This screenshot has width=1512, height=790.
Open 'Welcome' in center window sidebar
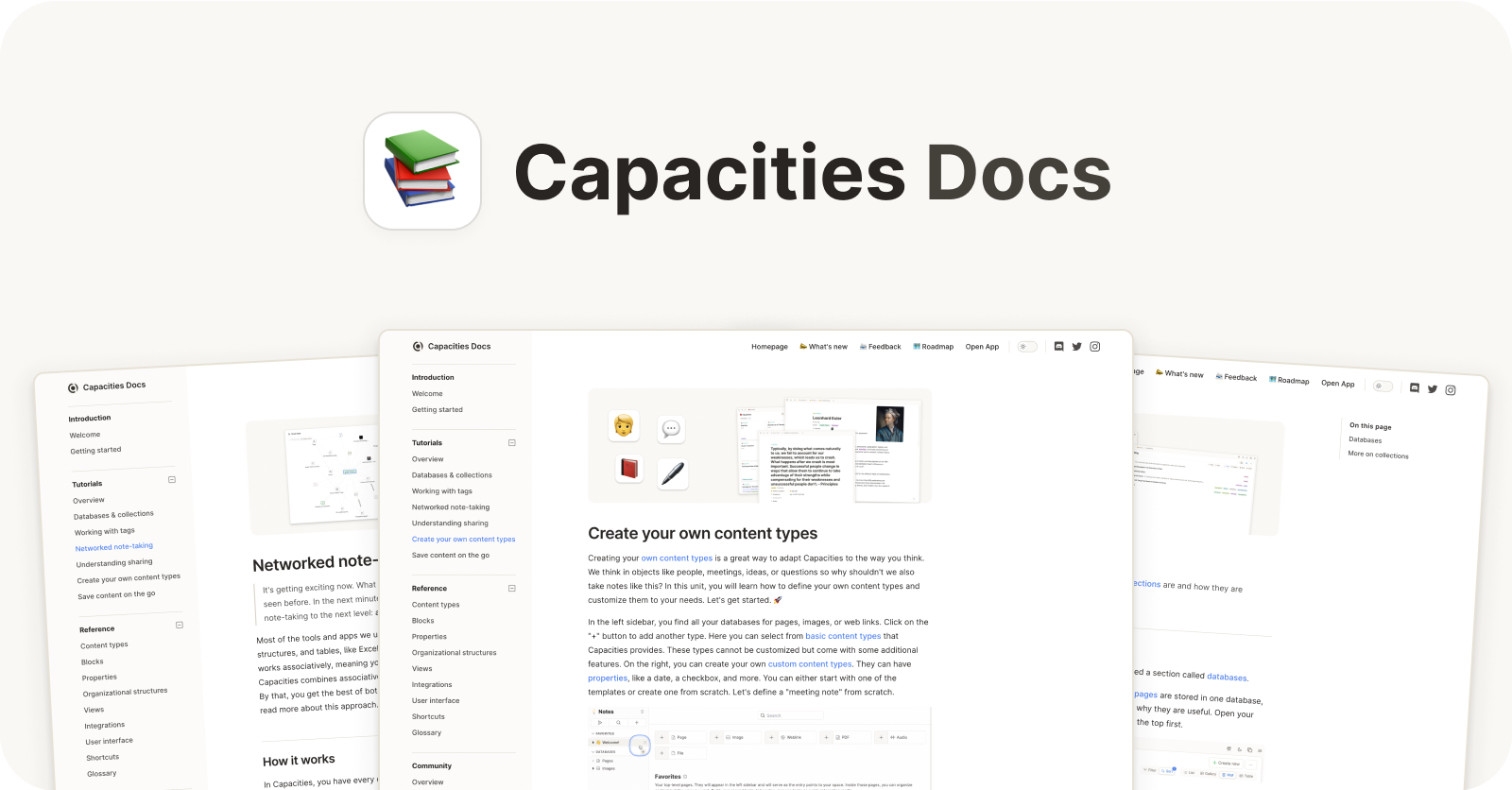427,394
